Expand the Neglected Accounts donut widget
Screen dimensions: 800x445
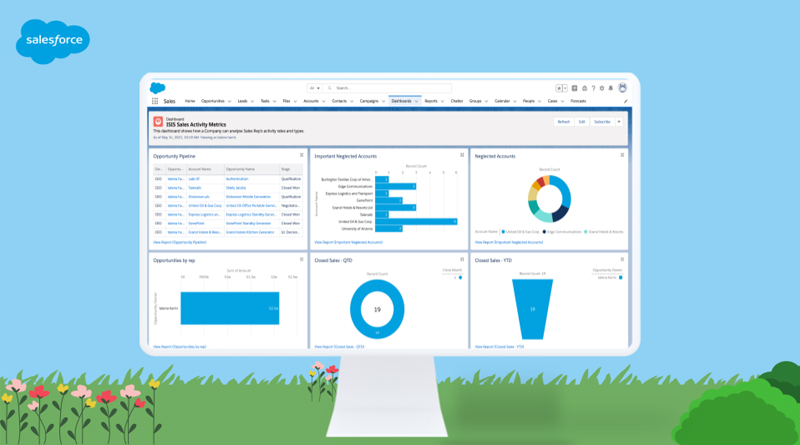622,155
